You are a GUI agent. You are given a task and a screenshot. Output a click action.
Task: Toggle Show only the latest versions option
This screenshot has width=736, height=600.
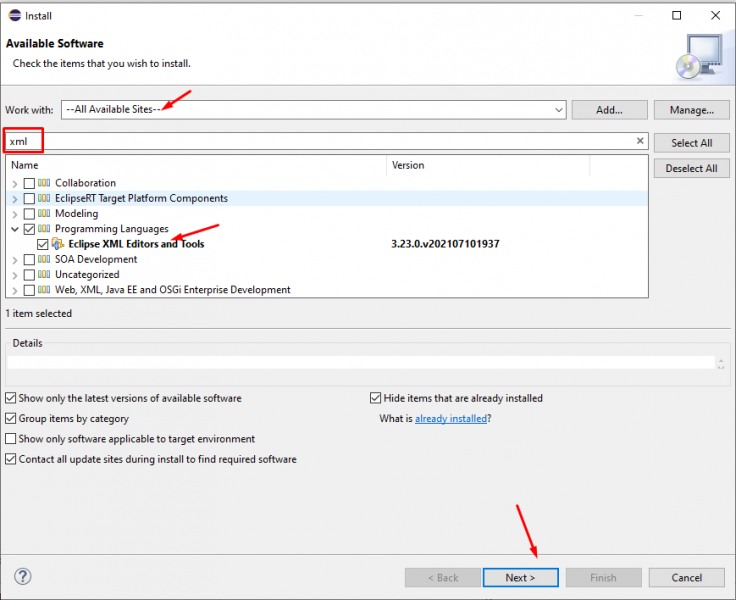pyautogui.click(x=10, y=398)
